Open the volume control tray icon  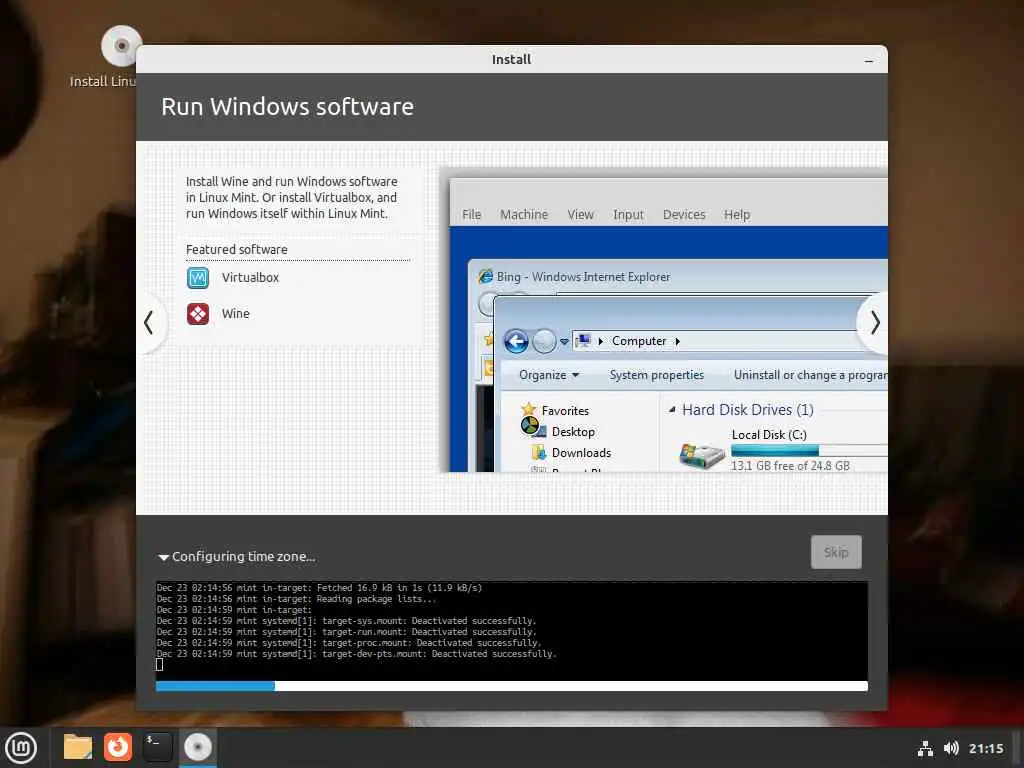pyautogui.click(x=951, y=748)
